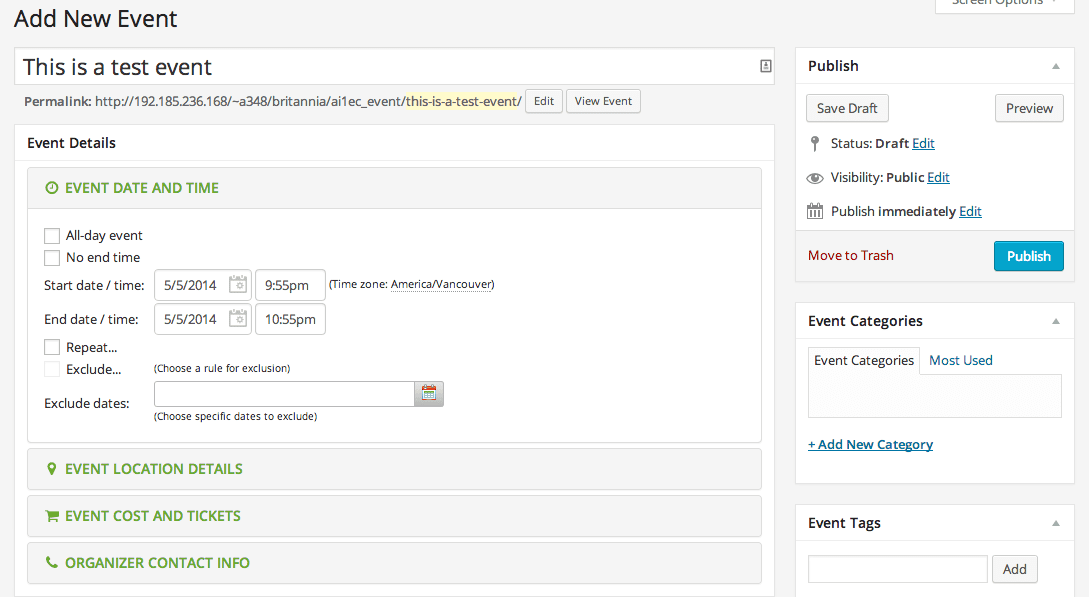Collapse the Event Tags panel arrow
The image size is (1089, 597).
[x=1056, y=523]
